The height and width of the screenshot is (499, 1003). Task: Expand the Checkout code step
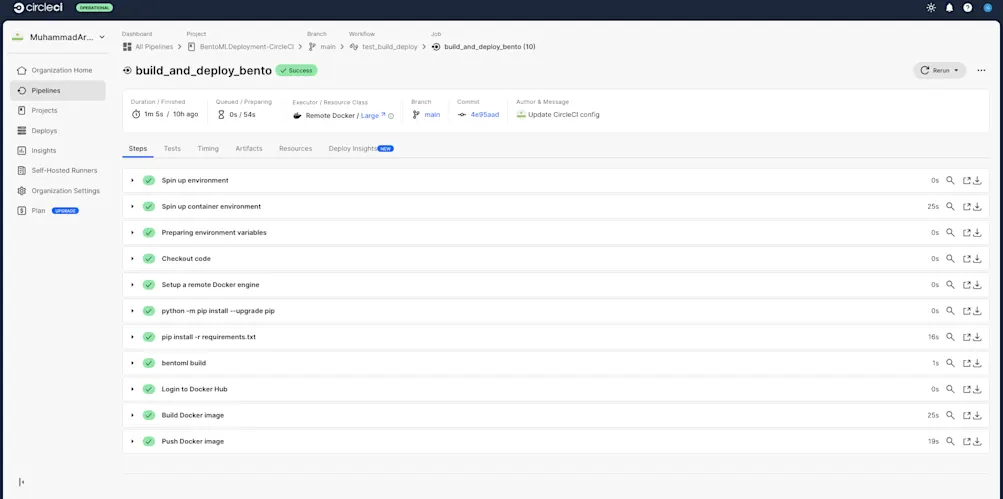[x=132, y=258]
